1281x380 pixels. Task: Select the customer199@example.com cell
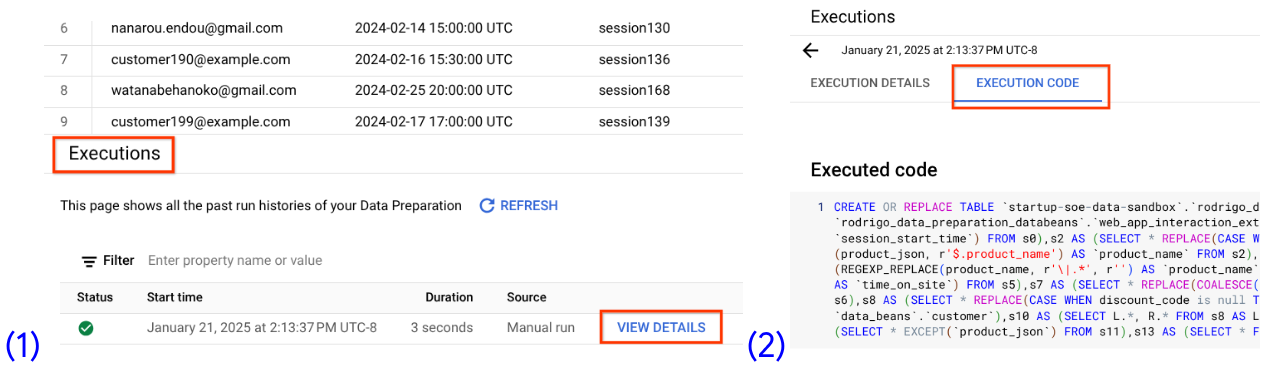201,121
